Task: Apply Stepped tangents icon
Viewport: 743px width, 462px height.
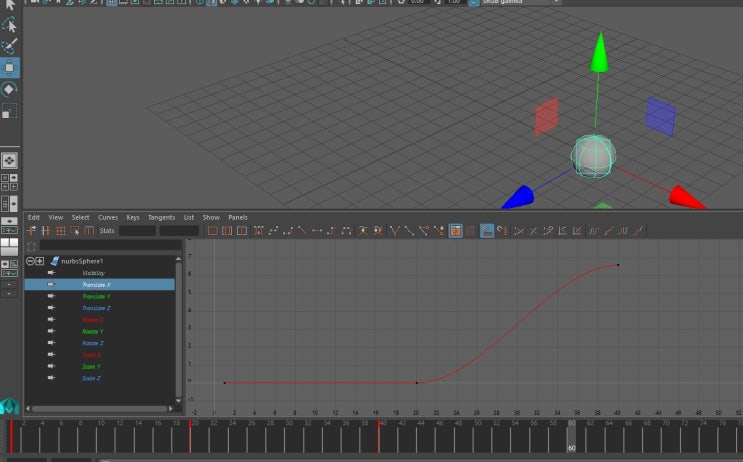Action: point(331,231)
